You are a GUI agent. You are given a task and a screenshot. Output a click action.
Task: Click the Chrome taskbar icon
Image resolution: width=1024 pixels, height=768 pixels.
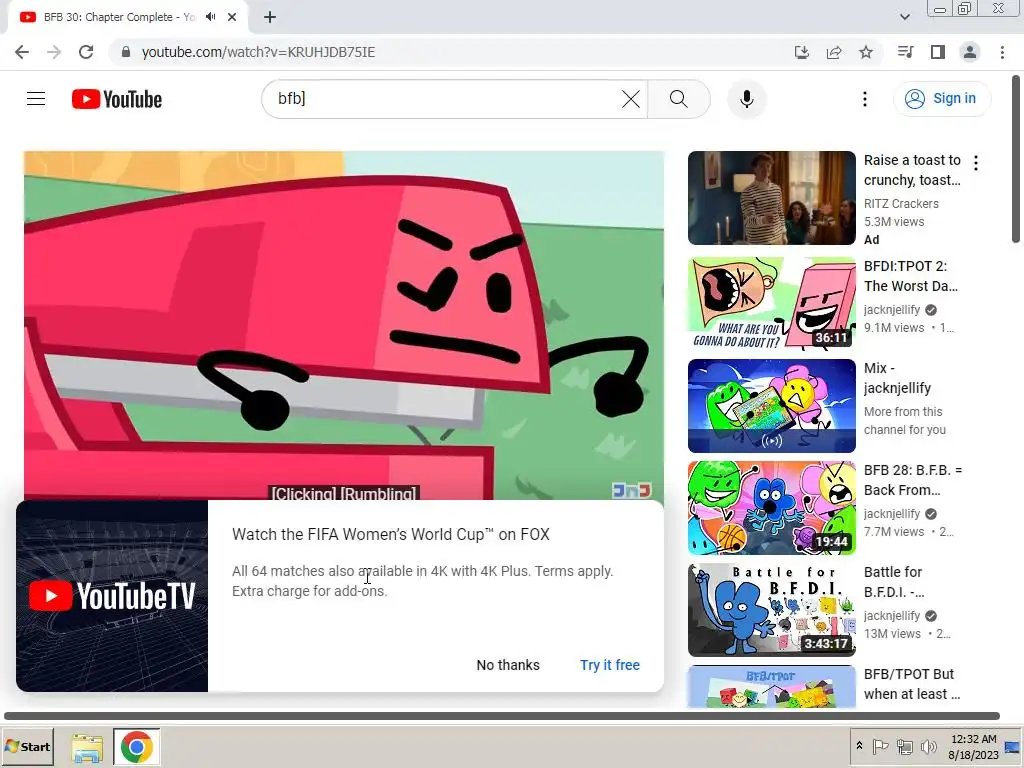[136, 747]
